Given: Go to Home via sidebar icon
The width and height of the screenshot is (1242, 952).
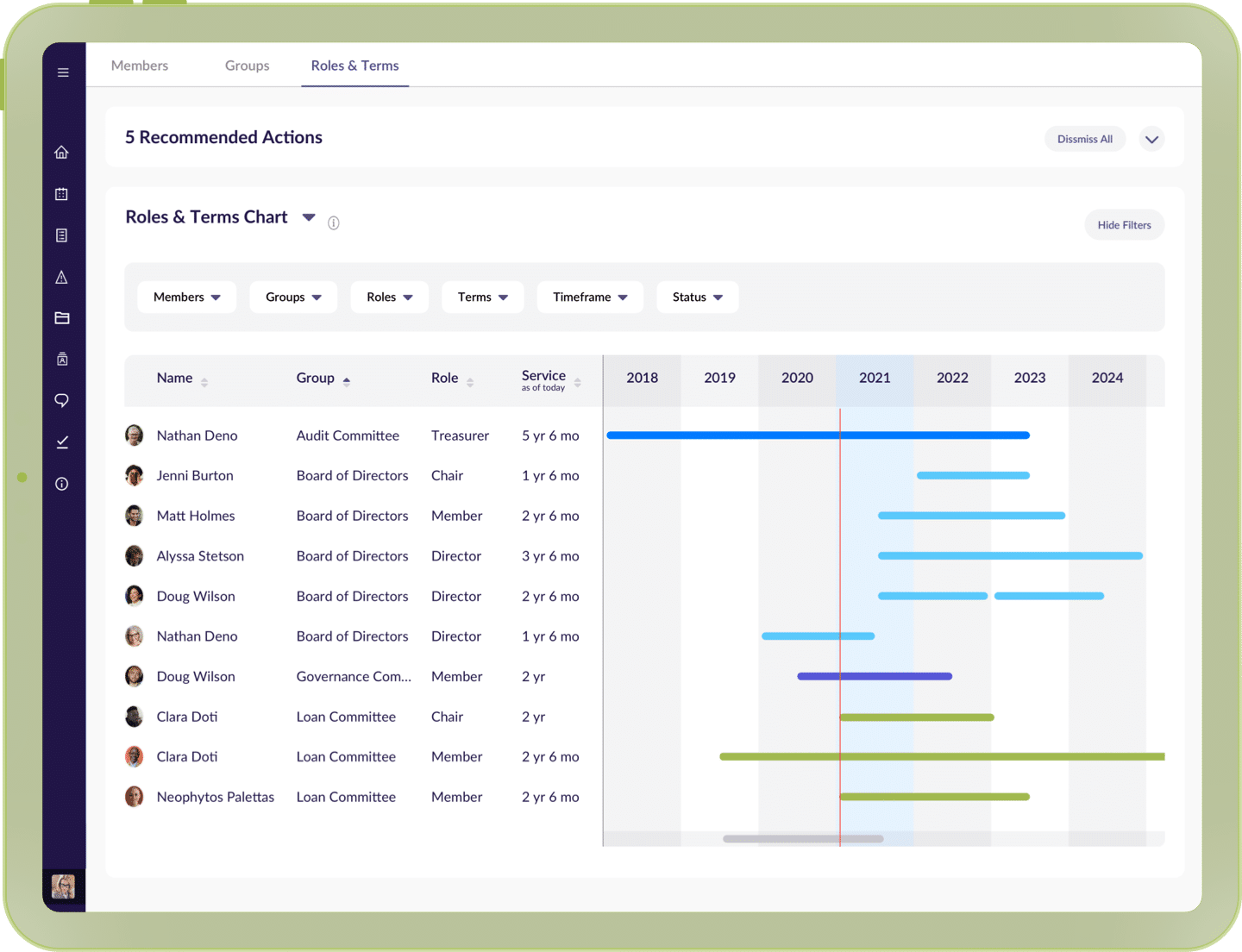Looking at the screenshot, I should tap(62, 153).
